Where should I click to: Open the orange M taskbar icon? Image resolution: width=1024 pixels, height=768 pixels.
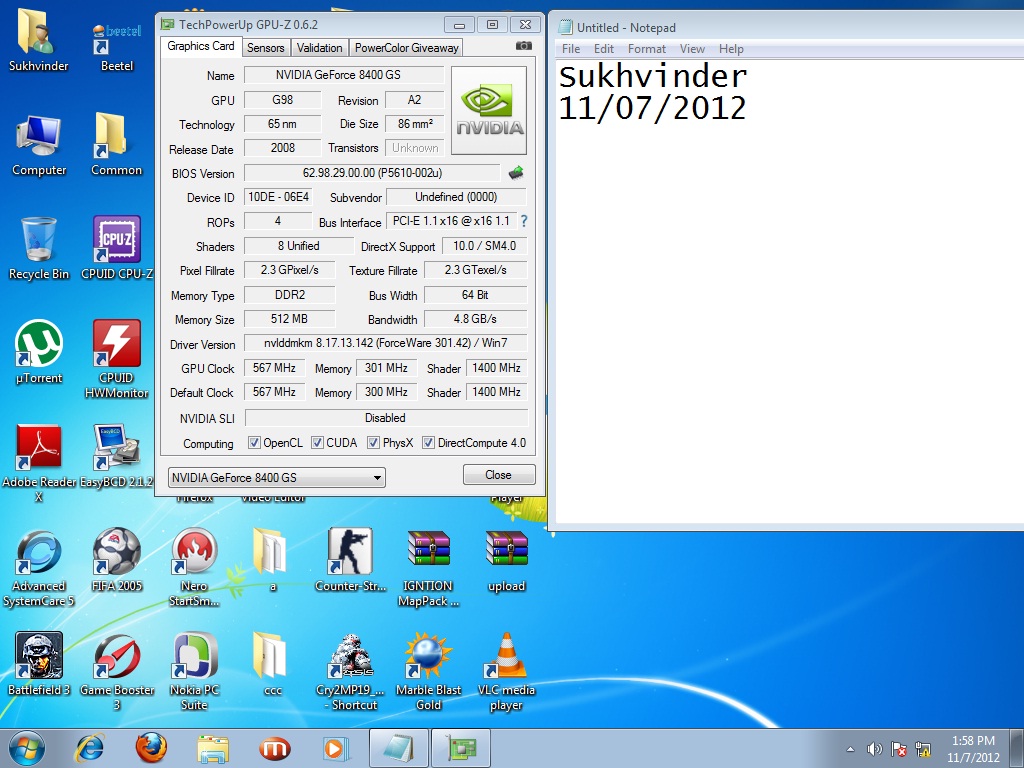(274, 748)
